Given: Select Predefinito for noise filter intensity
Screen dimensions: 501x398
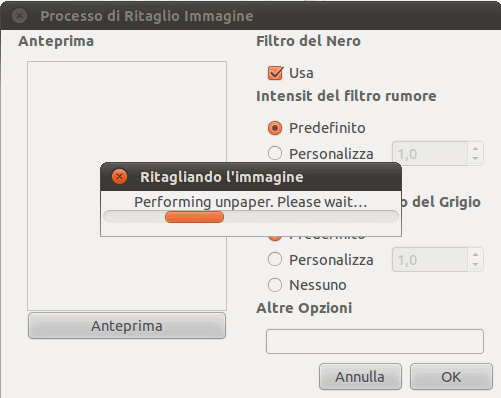Looking at the screenshot, I should (x=275, y=128).
